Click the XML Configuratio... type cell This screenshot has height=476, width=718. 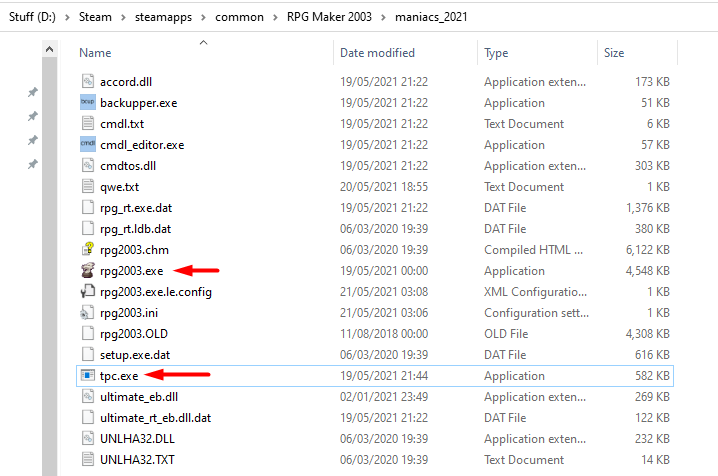coord(535,292)
